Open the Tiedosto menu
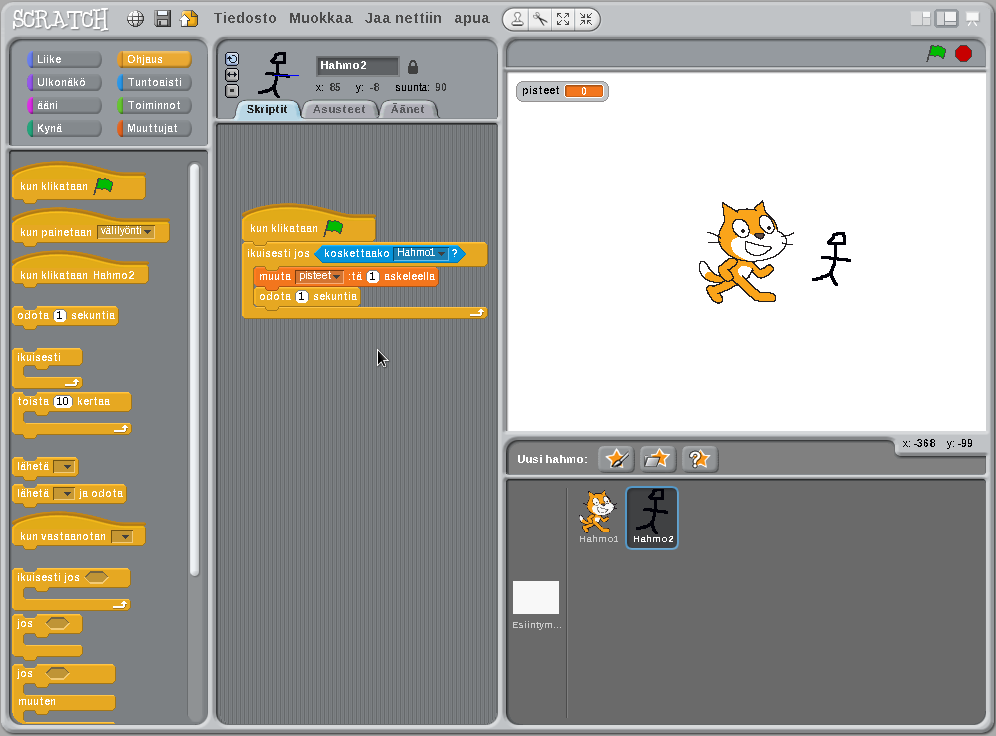This screenshot has height=736, width=996. (x=245, y=18)
